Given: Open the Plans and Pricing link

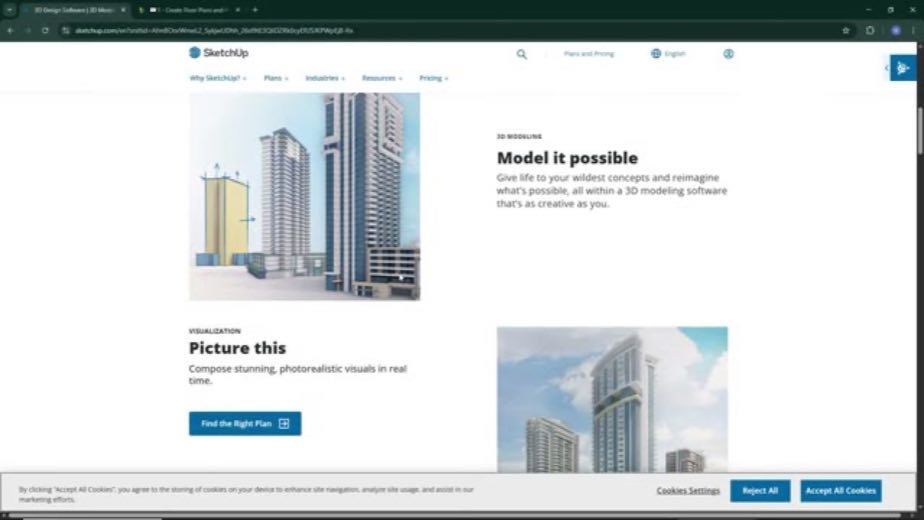Looking at the screenshot, I should click(589, 54).
